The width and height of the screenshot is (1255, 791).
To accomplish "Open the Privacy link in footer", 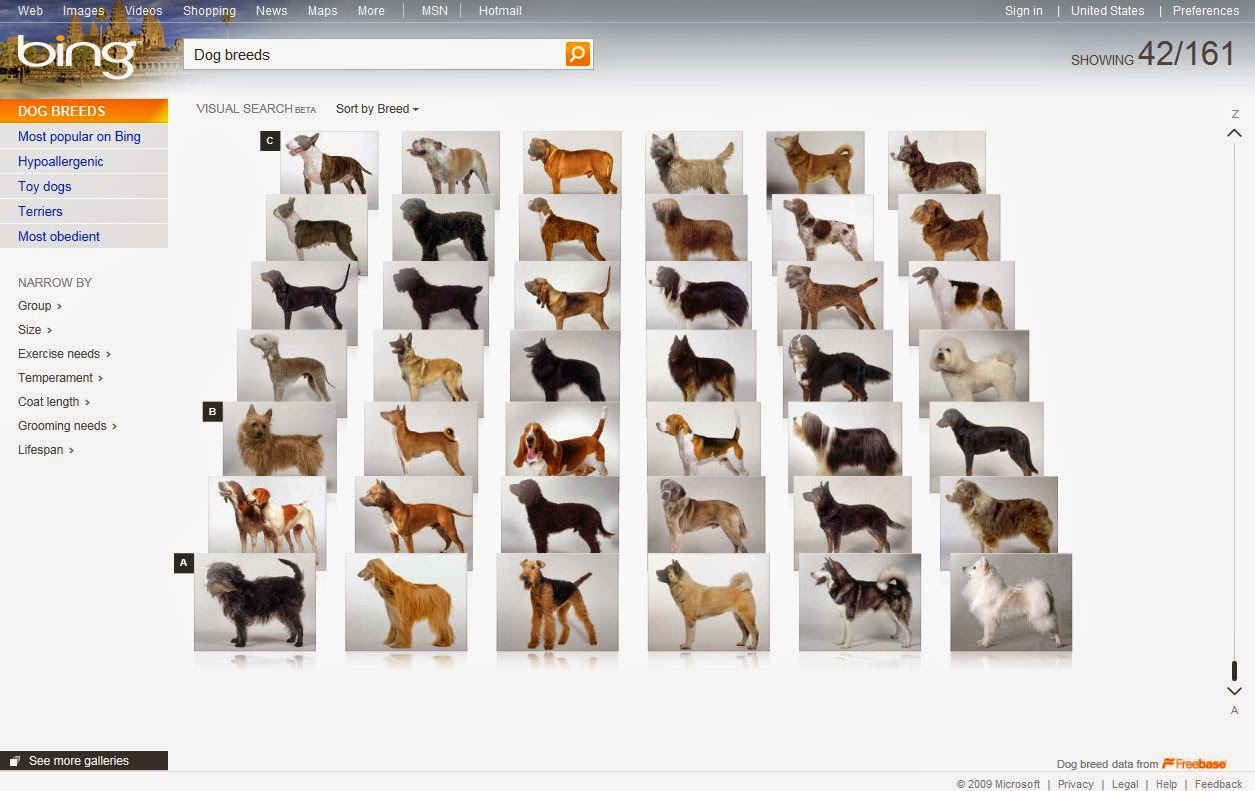I will pyautogui.click(x=1076, y=784).
